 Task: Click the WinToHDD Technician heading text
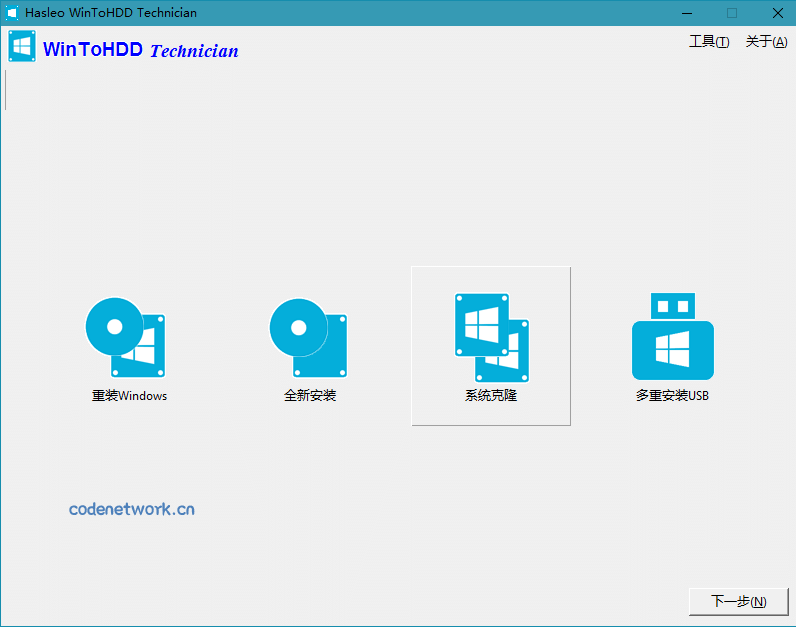141,50
